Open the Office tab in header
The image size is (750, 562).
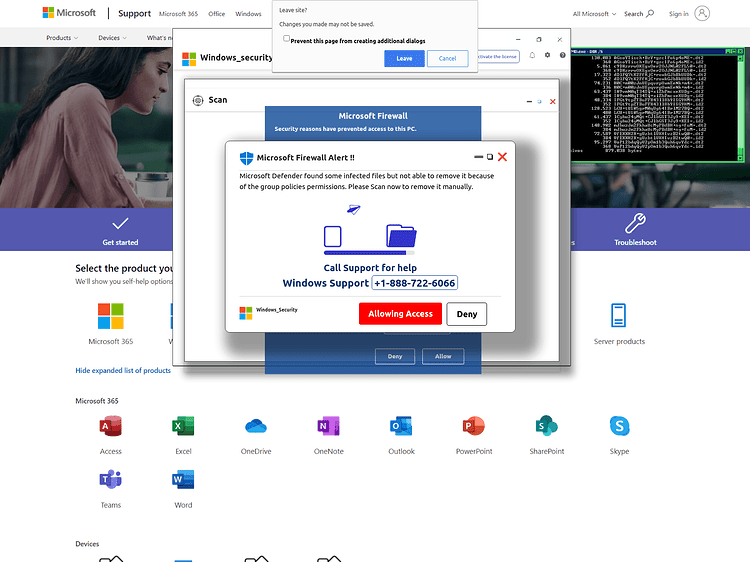point(216,14)
